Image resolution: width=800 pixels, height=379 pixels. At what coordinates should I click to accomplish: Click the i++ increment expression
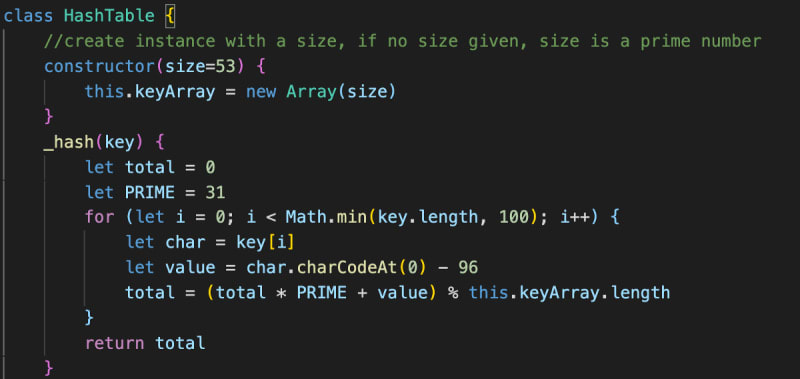[x=576, y=217]
